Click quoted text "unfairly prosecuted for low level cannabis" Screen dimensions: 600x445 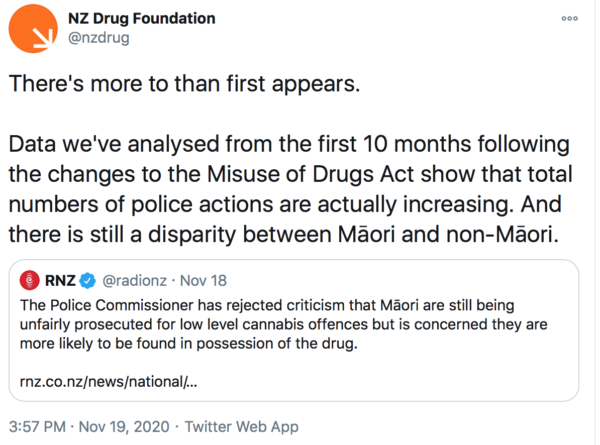tap(170, 321)
